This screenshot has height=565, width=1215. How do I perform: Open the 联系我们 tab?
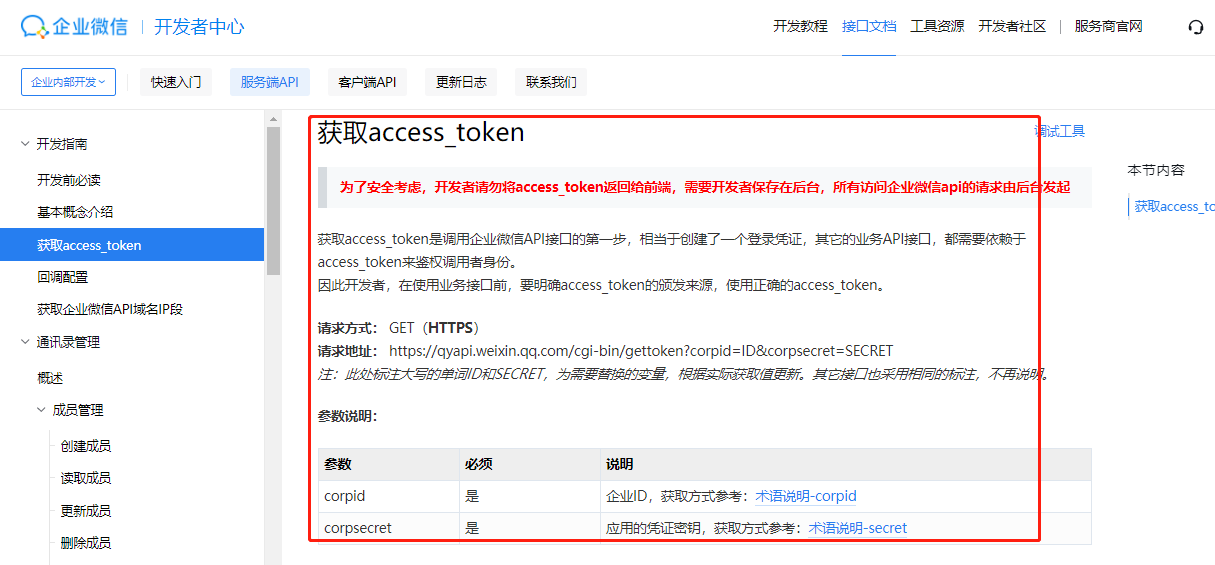click(x=551, y=82)
